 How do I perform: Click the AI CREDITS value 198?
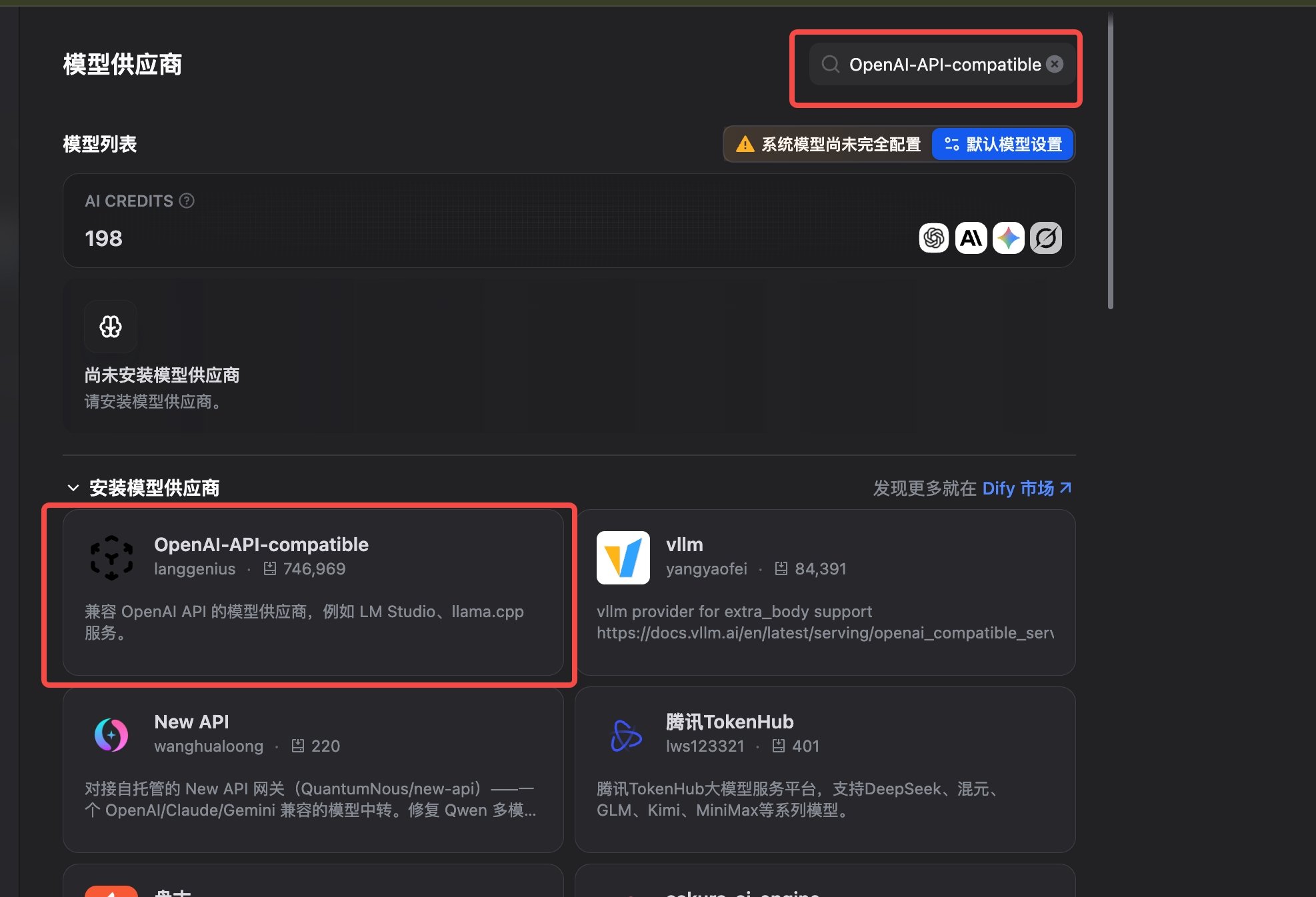[x=103, y=239]
